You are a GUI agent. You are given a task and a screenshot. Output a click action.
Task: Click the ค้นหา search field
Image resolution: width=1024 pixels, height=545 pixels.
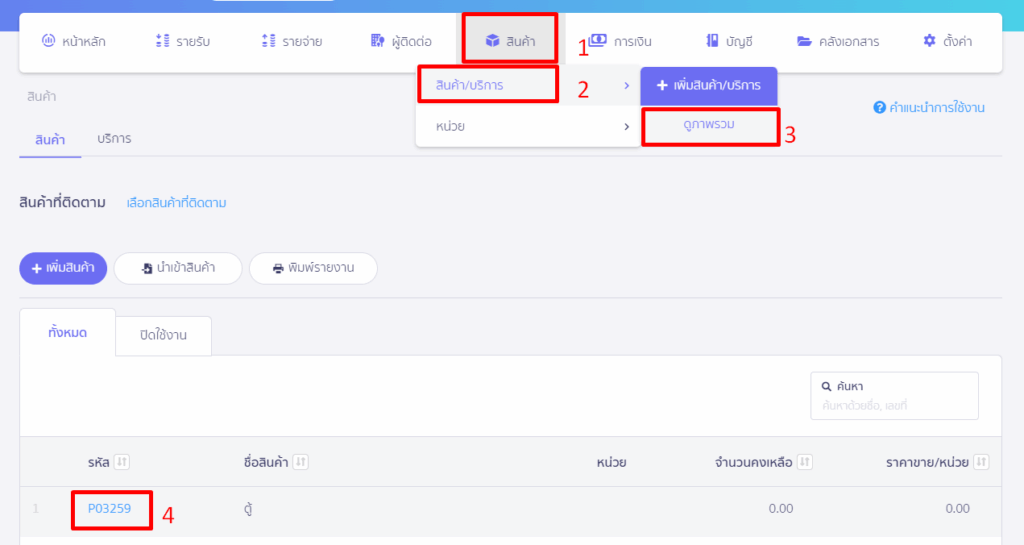(894, 396)
